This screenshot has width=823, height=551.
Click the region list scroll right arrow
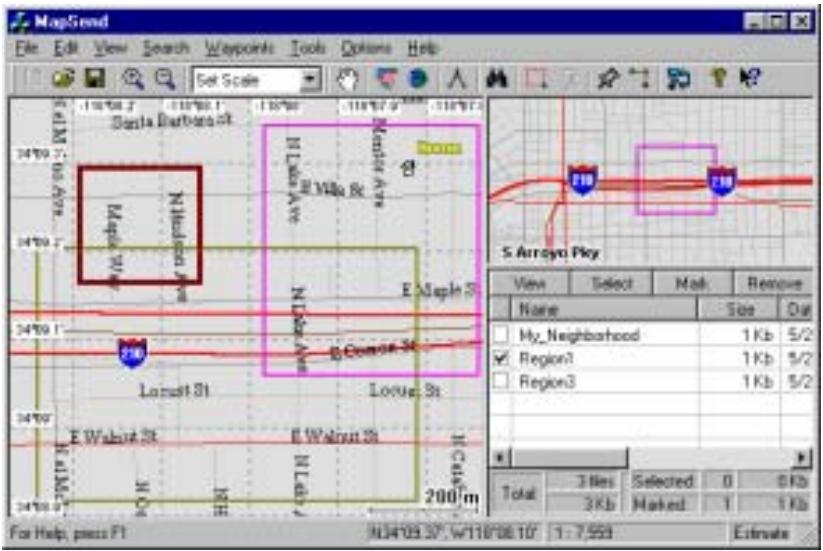803,458
